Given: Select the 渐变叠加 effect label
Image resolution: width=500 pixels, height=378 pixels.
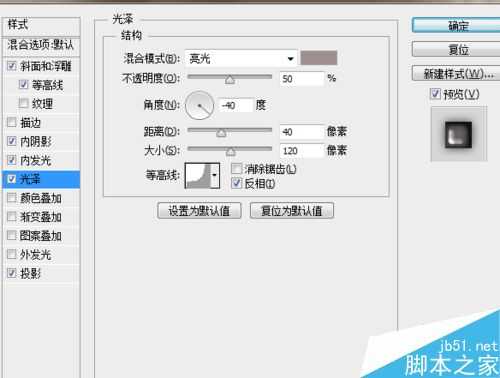Looking at the screenshot, I should pyautogui.click(x=41, y=217).
